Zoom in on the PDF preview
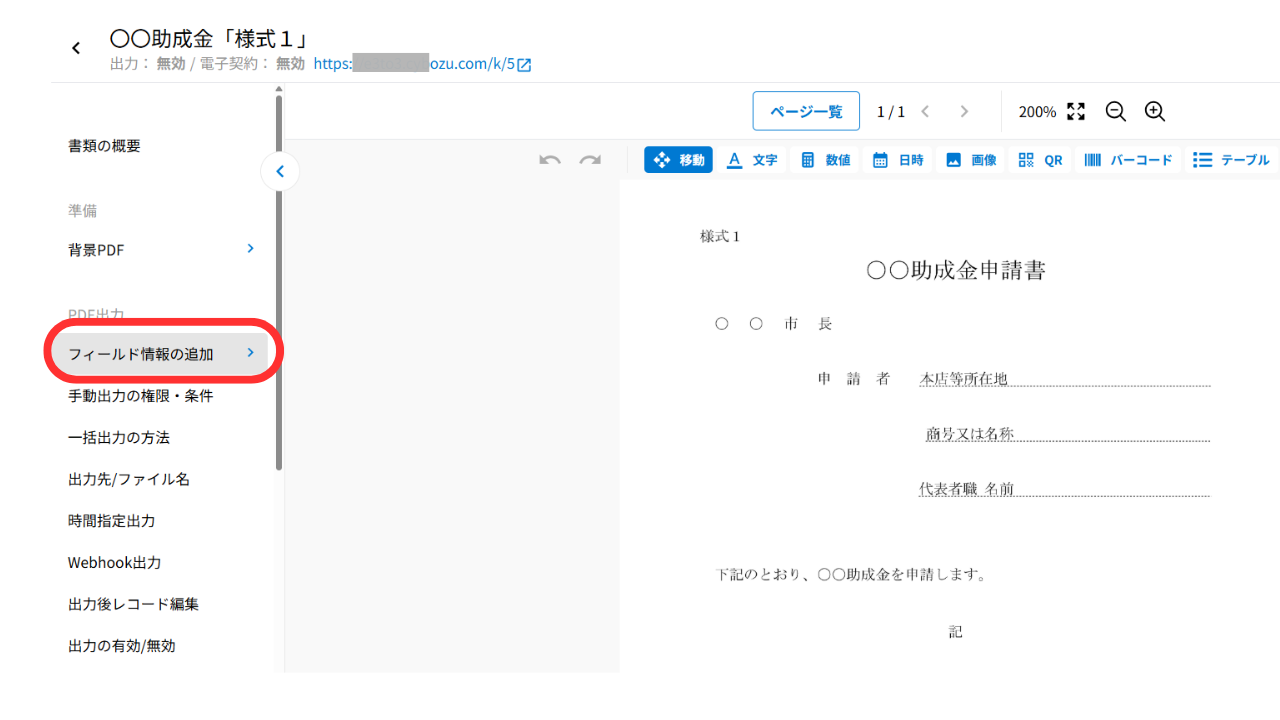Screen dimensions: 1280x720 point(1154,111)
